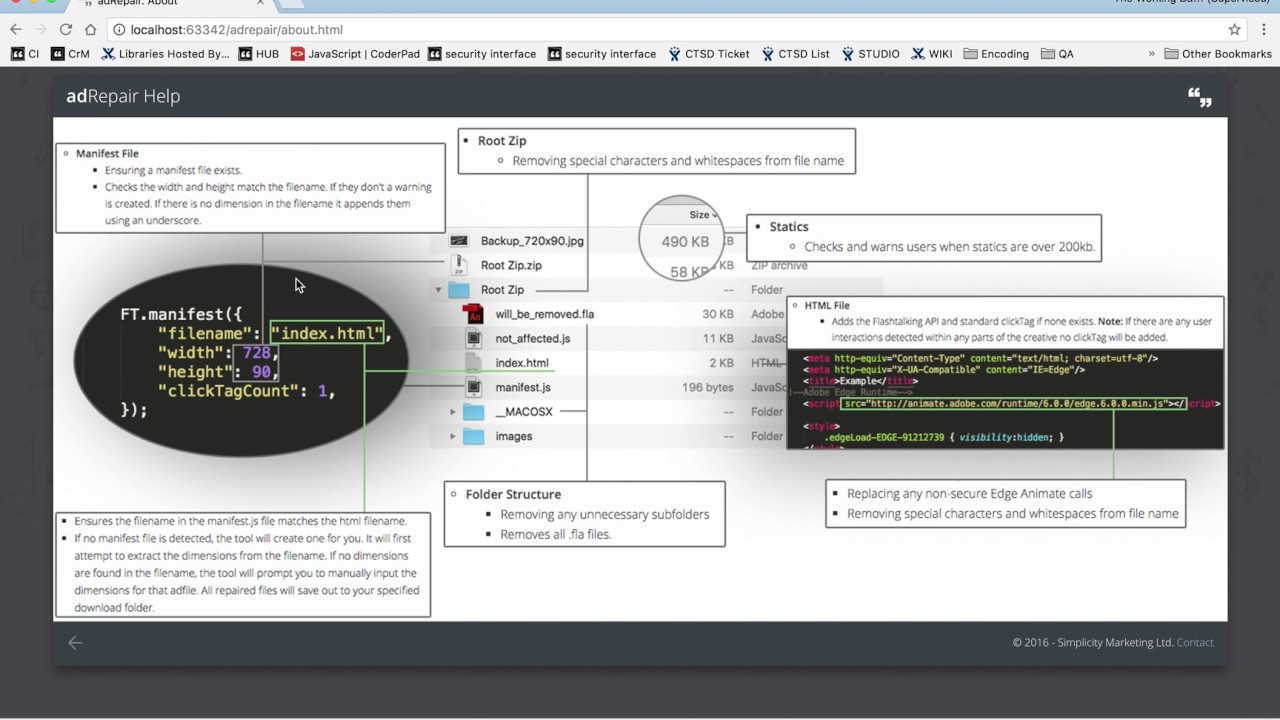Click the browser back arrow
Viewport: 1280px width, 720px height.
click(16, 29)
